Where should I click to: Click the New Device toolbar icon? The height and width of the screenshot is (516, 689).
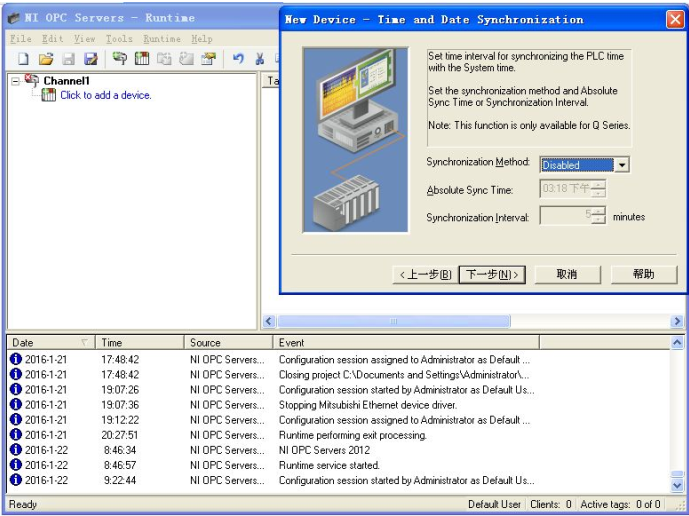(142, 58)
